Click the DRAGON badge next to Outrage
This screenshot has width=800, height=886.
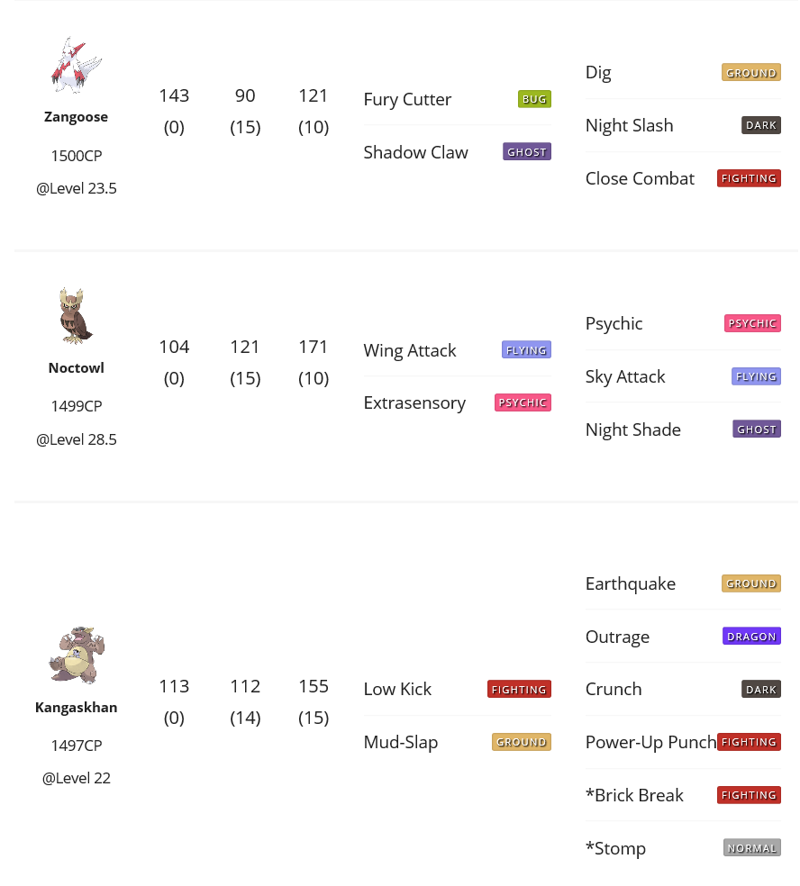(751, 636)
